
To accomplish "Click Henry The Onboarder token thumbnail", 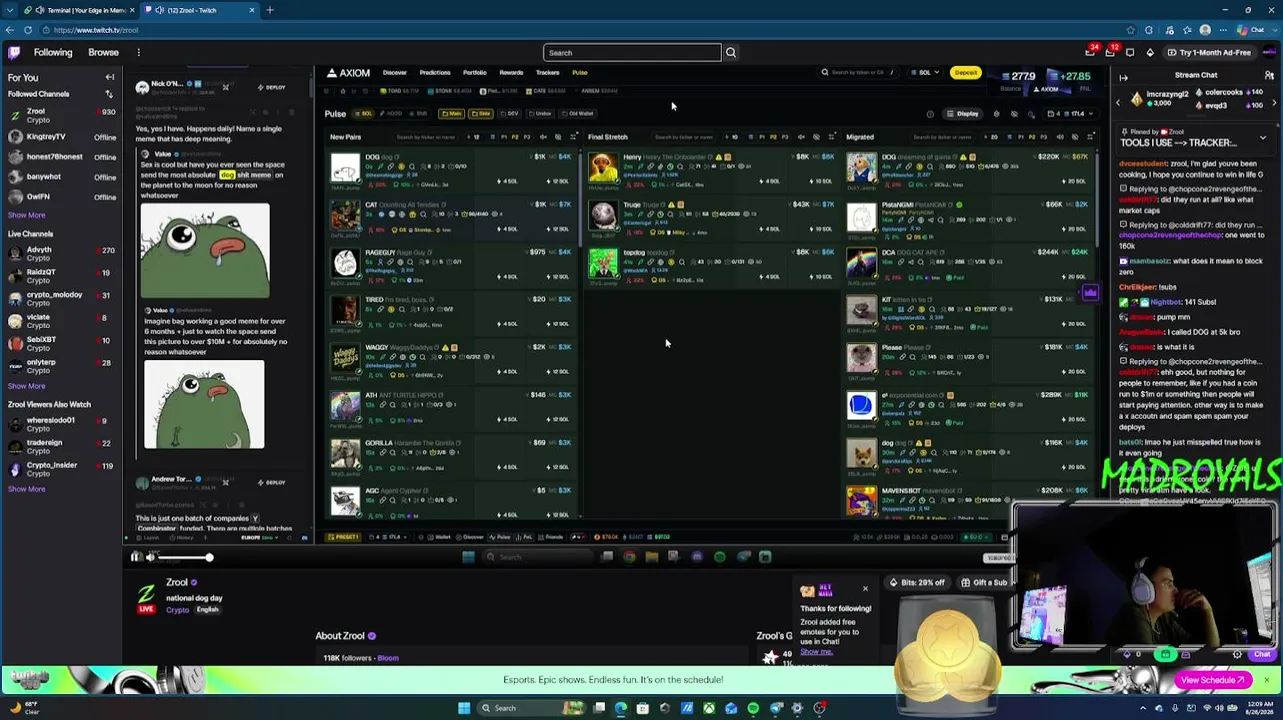I will (603, 170).
